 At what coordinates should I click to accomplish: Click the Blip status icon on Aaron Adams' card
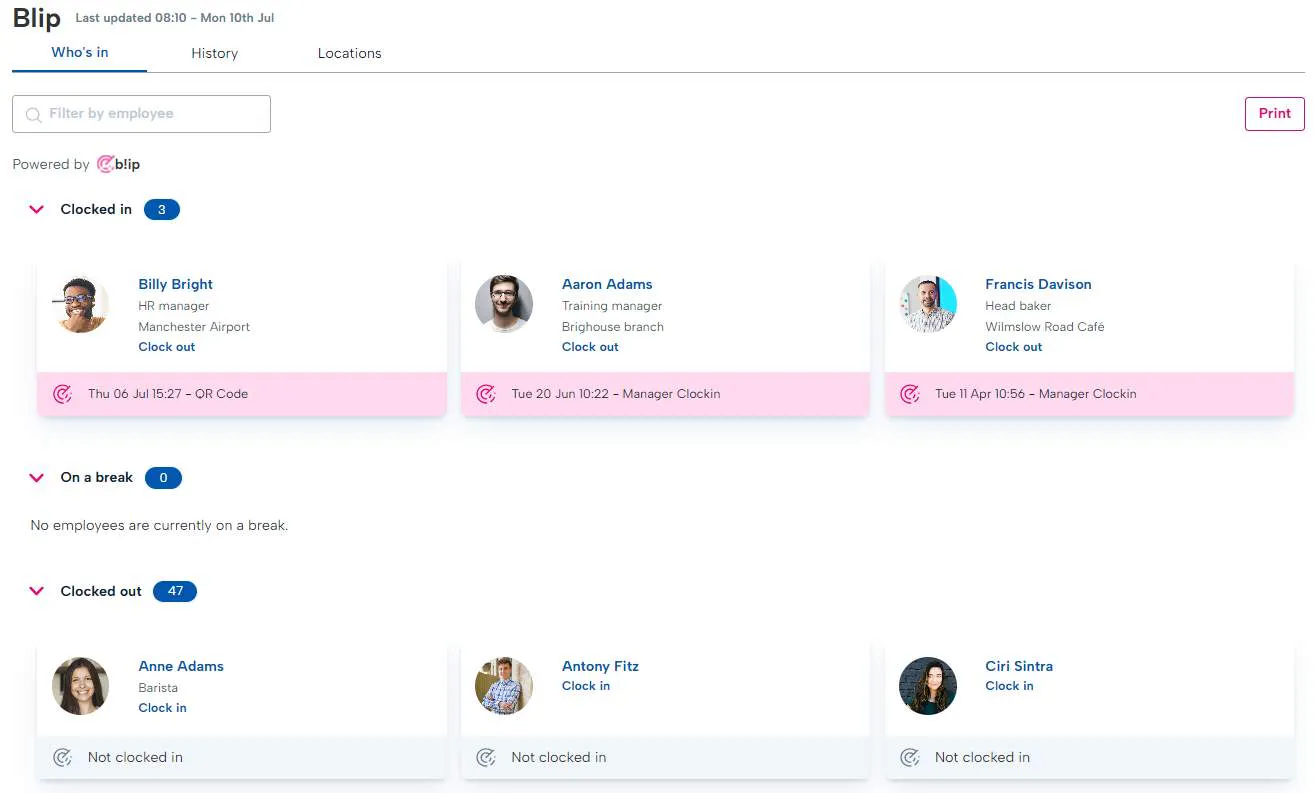tap(486, 394)
